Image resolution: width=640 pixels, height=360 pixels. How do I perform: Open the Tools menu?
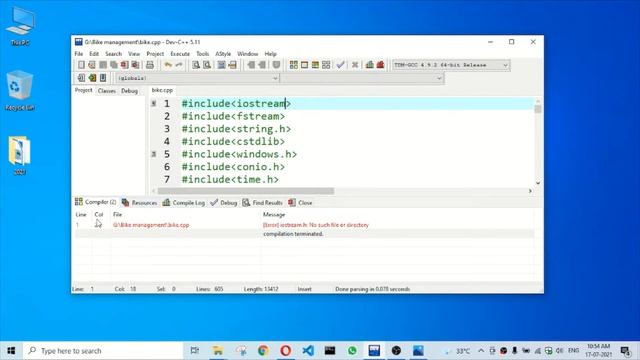(202, 54)
